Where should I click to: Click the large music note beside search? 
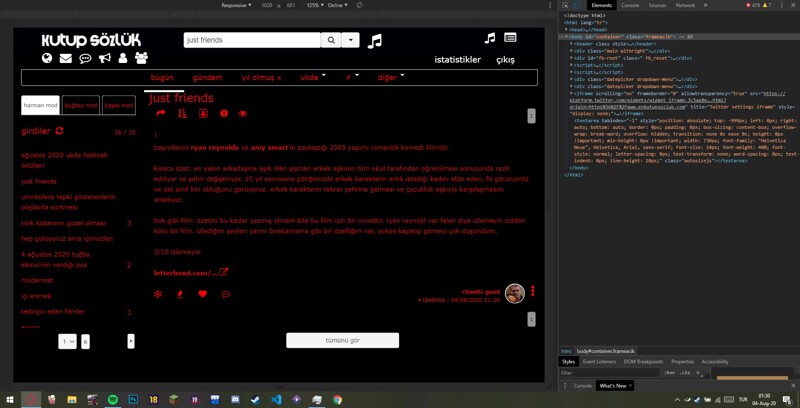click(374, 41)
